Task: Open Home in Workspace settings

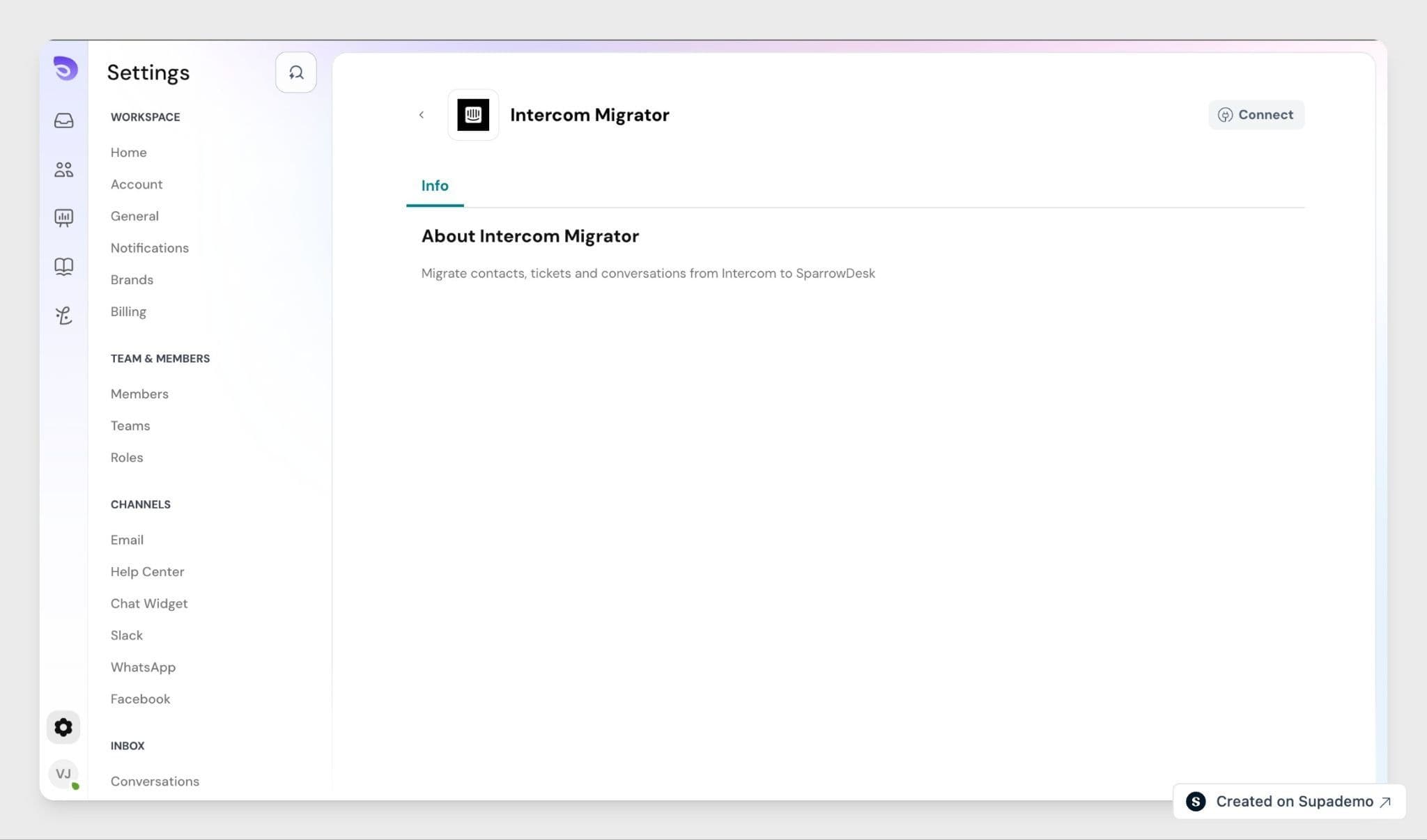Action: (128, 153)
